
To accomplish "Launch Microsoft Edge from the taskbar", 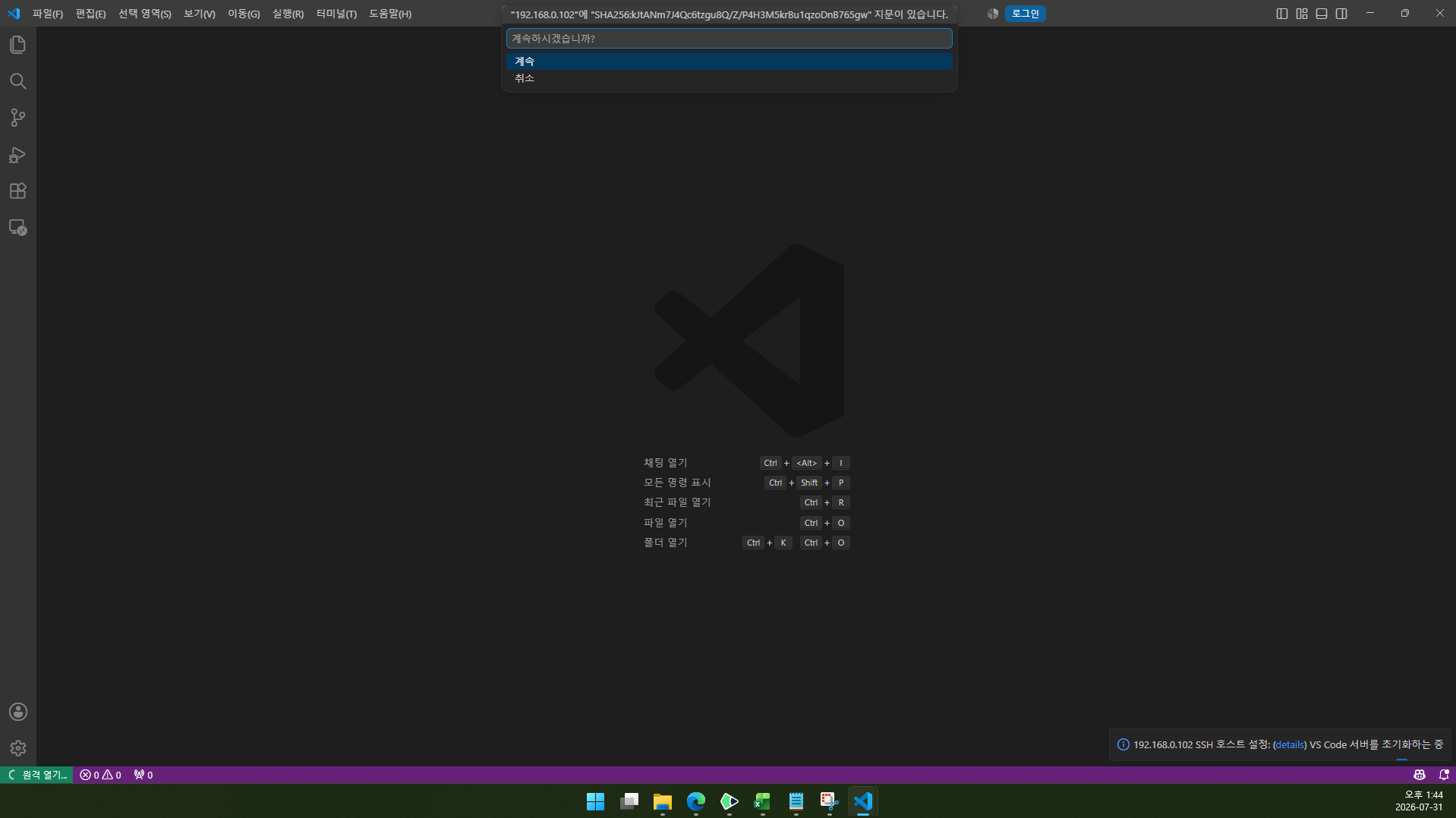I will pos(696,801).
